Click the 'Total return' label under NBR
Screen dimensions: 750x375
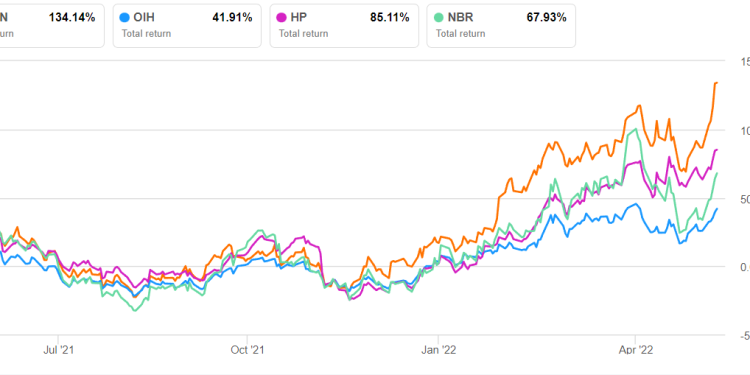(460, 33)
